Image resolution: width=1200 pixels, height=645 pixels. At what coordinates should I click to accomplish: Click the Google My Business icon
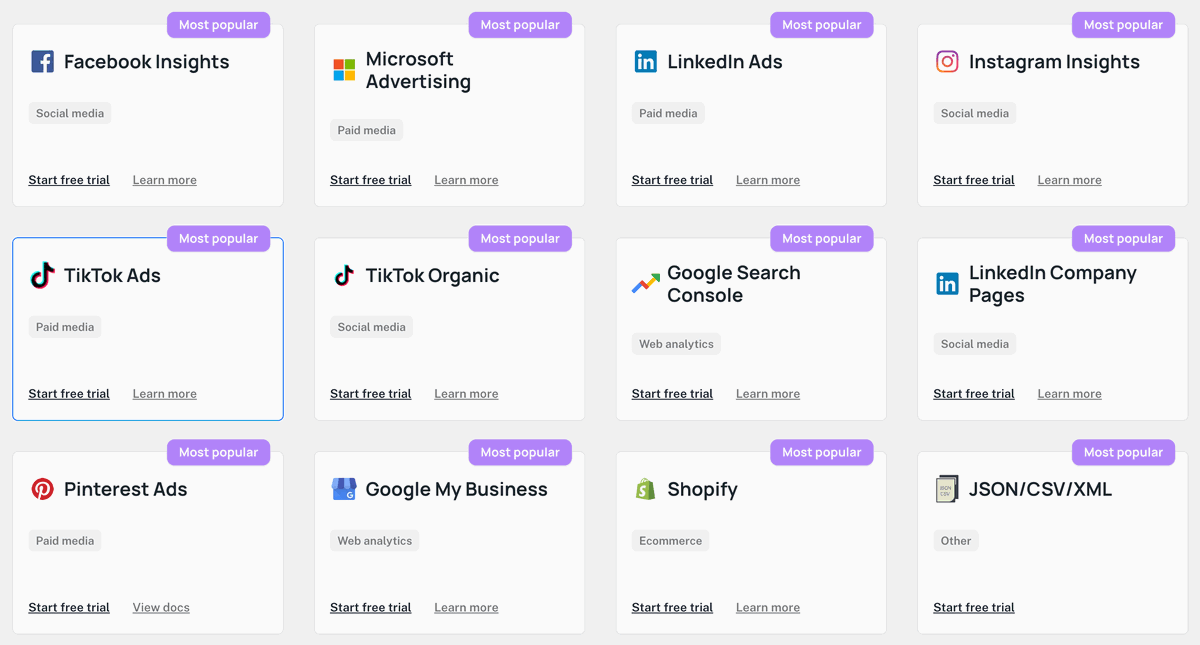343,489
